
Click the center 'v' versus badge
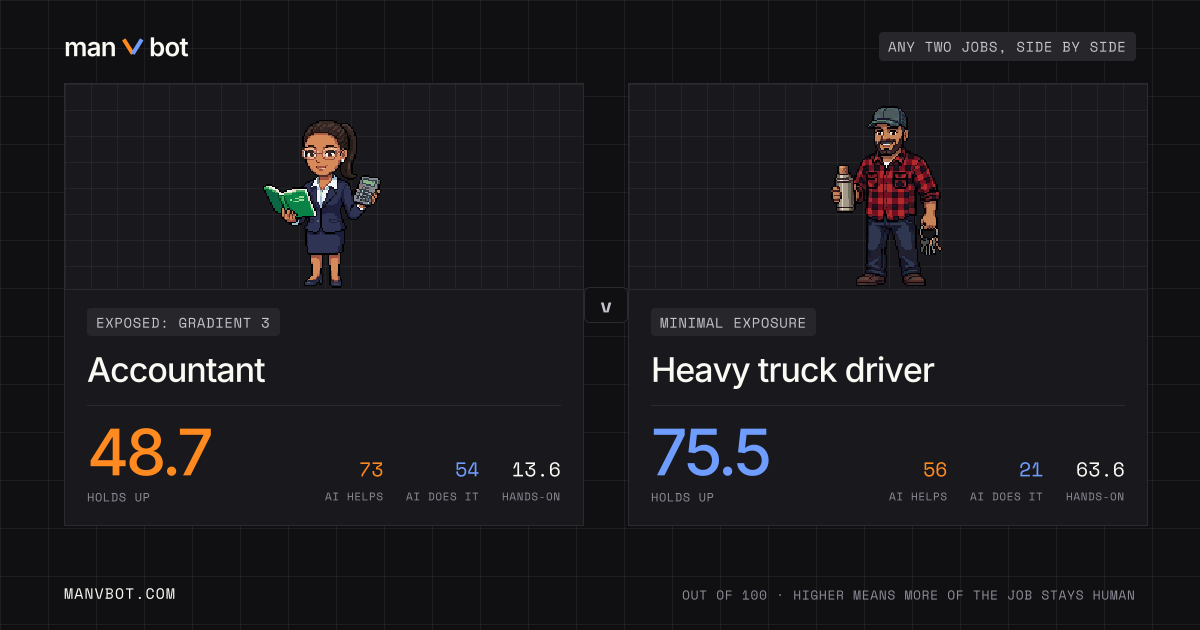click(606, 306)
